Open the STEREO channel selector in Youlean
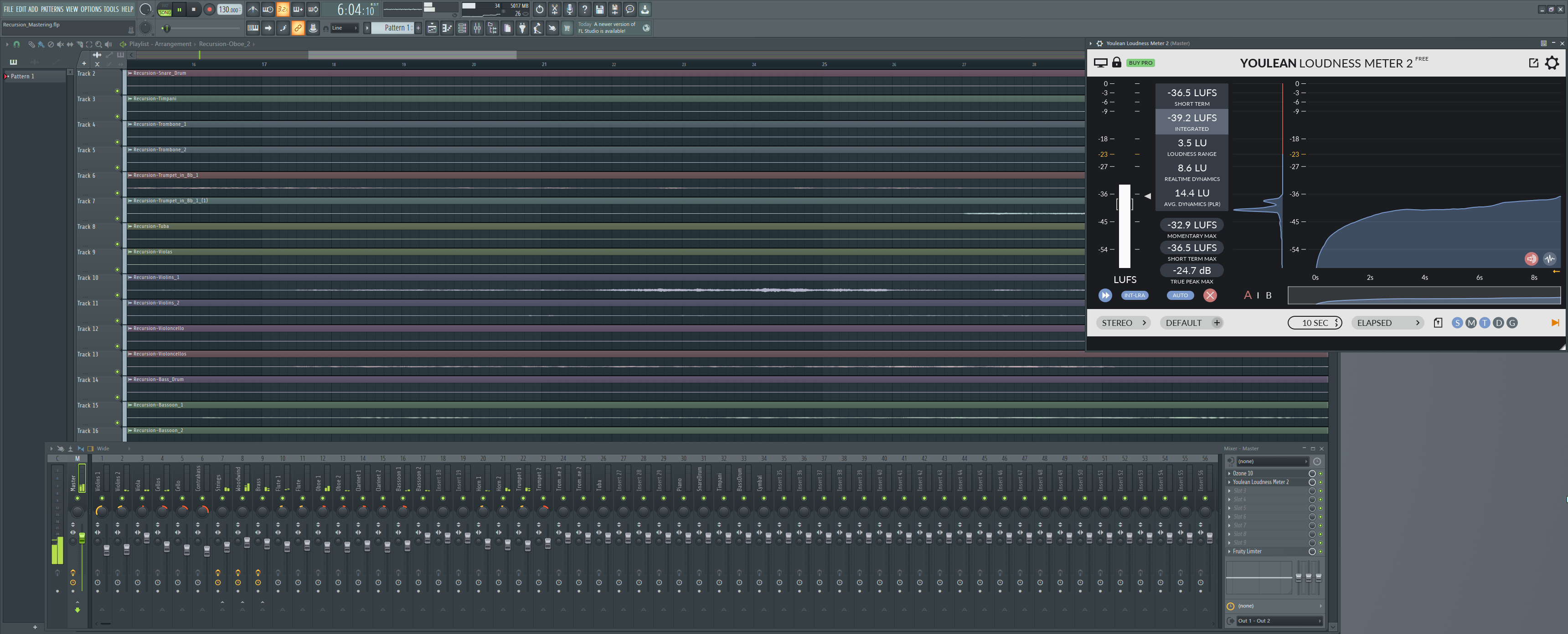 click(x=1123, y=323)
